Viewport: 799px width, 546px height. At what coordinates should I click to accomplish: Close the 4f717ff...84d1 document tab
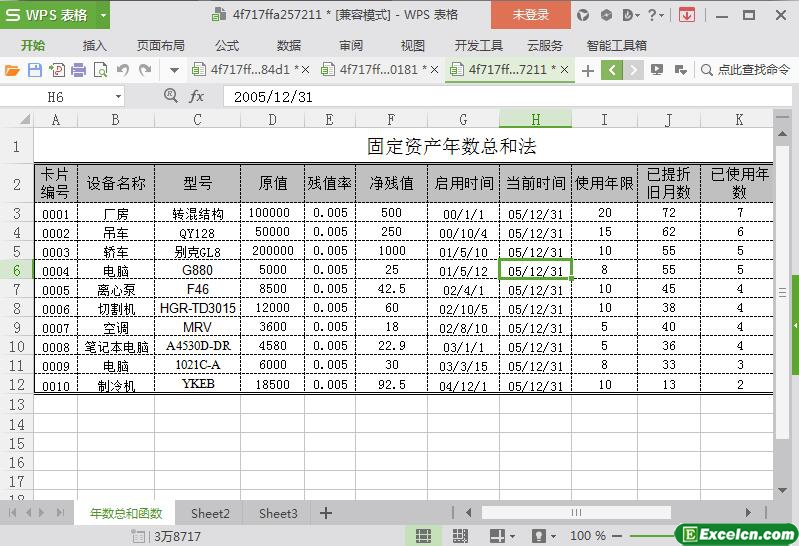click(305, 70)
